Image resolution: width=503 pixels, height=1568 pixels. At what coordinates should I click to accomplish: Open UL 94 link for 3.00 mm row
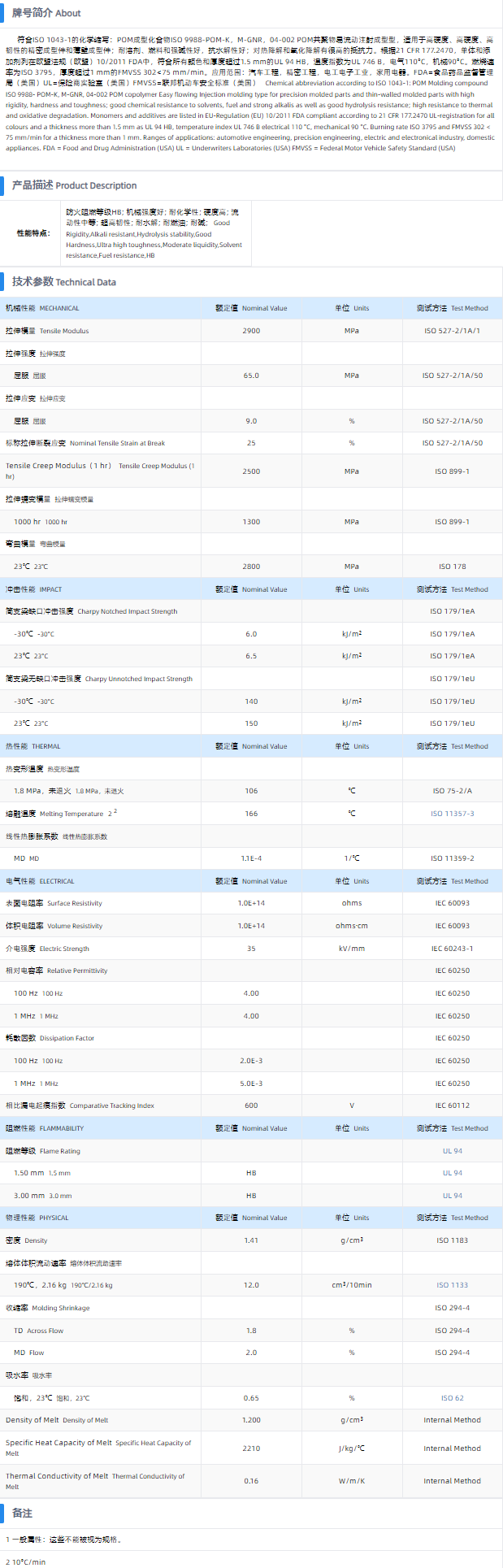coord(452,1196)
